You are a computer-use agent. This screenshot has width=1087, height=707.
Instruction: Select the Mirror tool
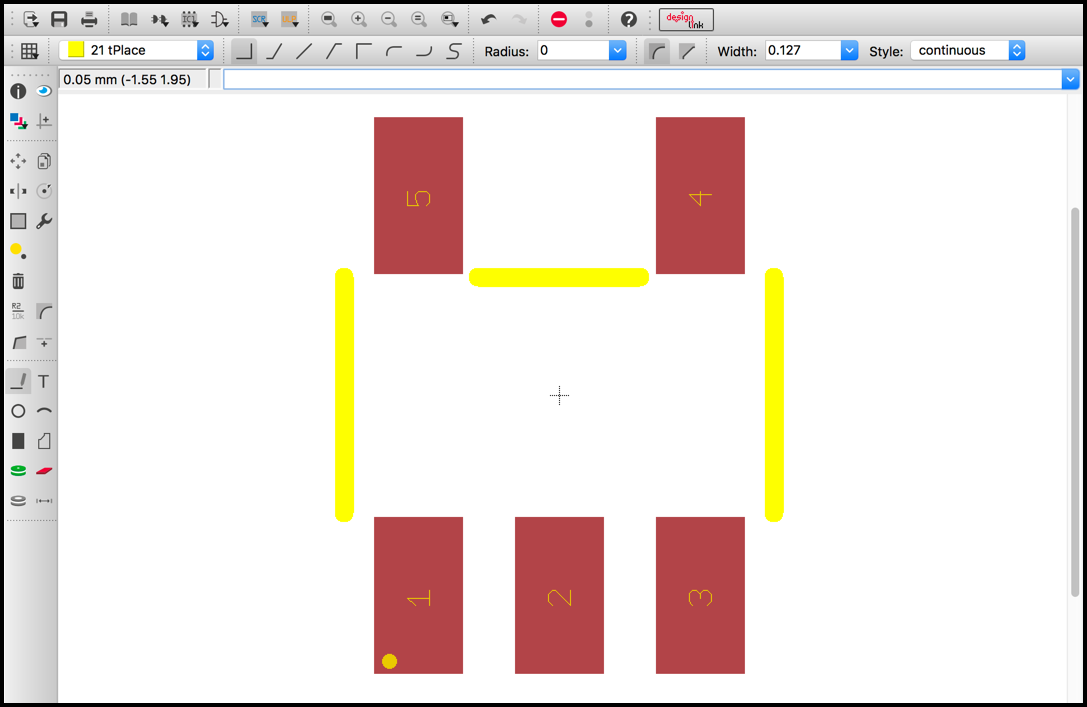pyautogui.click(x=18, y=191)
